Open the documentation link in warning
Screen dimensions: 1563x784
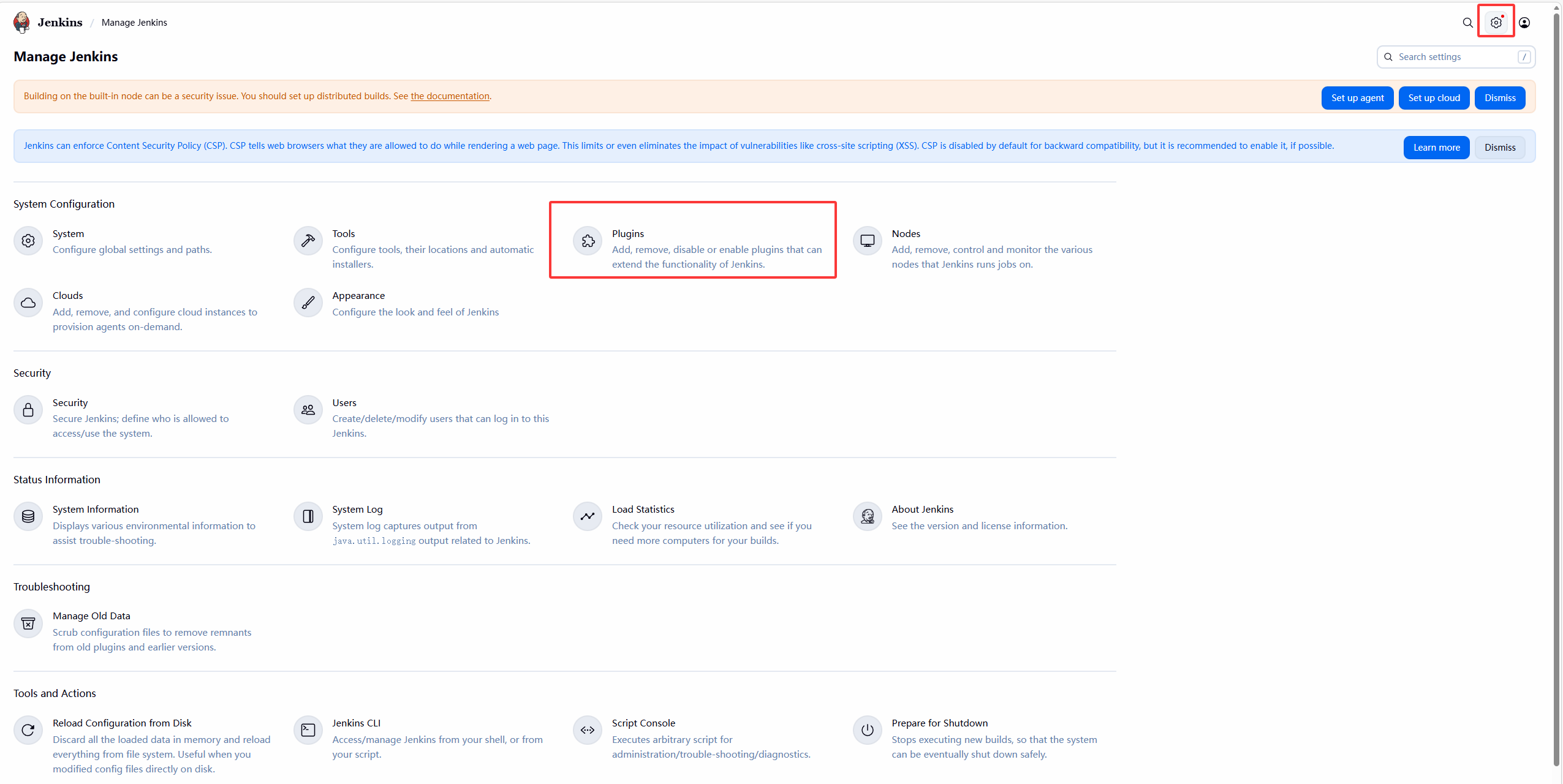pos(450,96)
